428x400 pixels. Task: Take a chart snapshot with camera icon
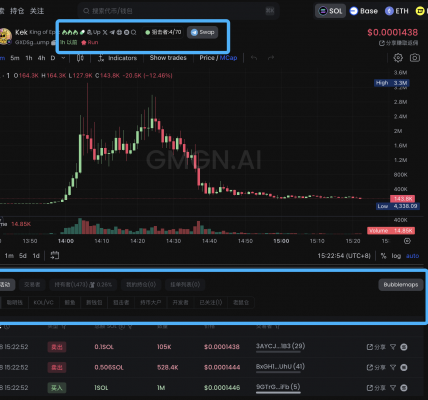pos(415,58)
